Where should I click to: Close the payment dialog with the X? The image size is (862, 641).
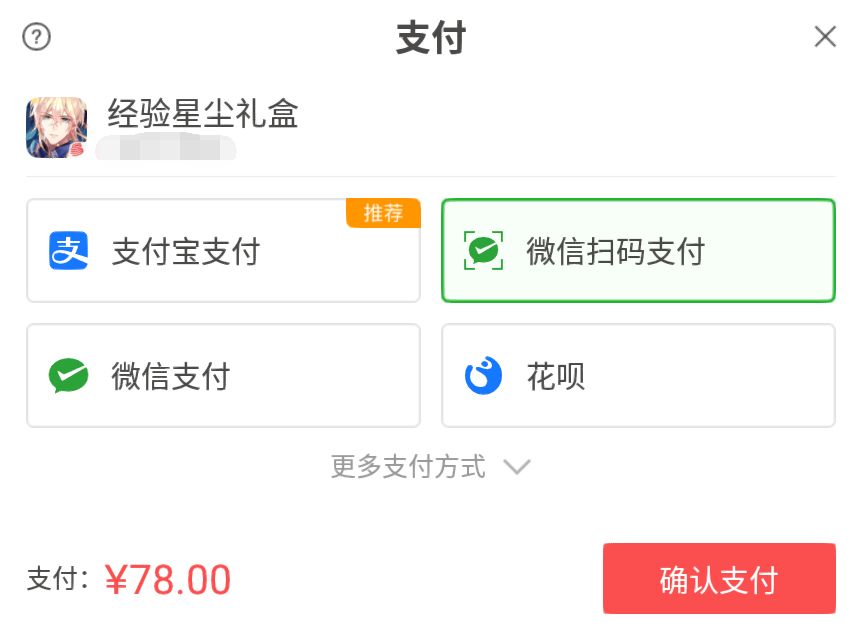pos(825,38)
